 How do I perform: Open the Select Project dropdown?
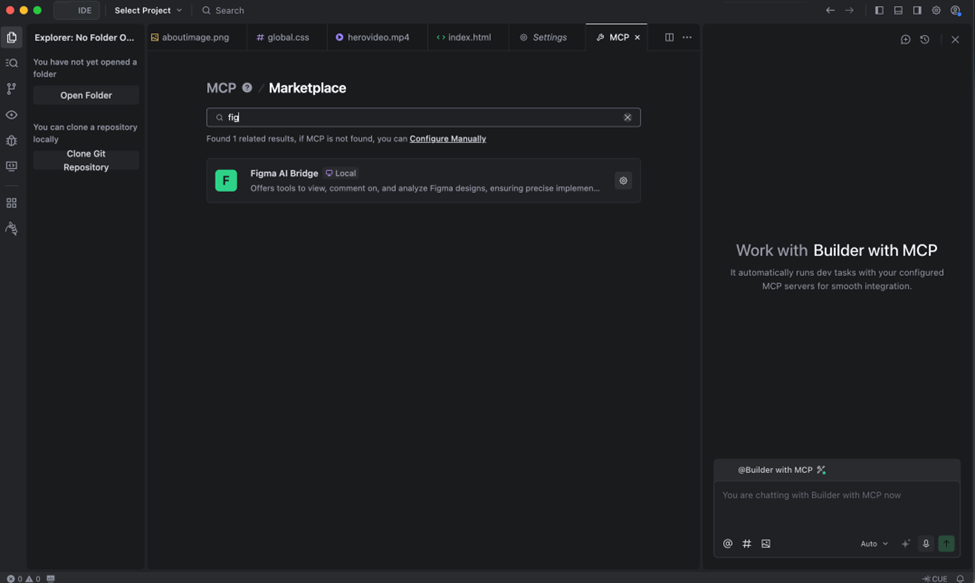coord(148,10)
